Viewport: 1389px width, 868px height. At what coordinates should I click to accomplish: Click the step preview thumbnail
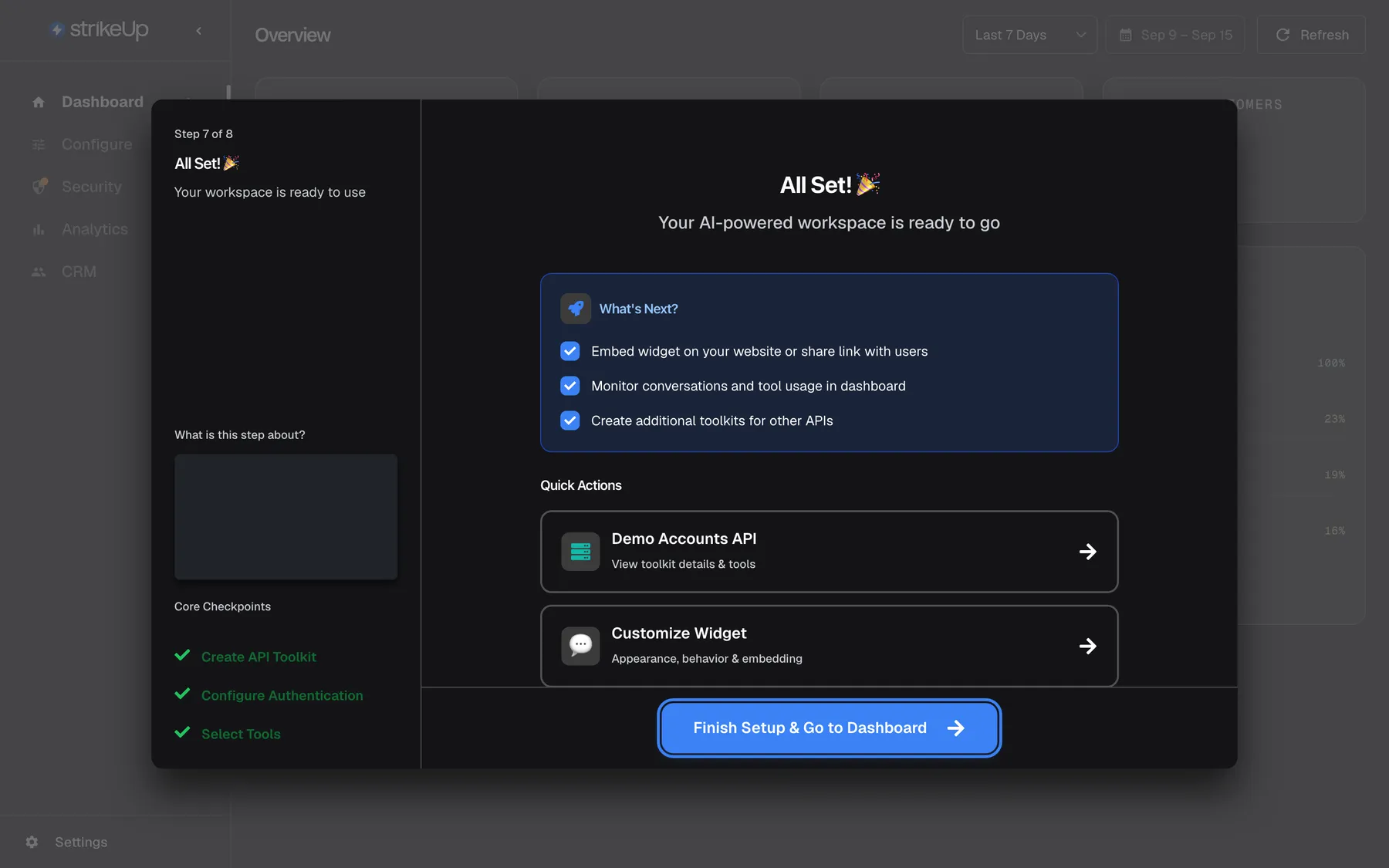pos(286,517)
